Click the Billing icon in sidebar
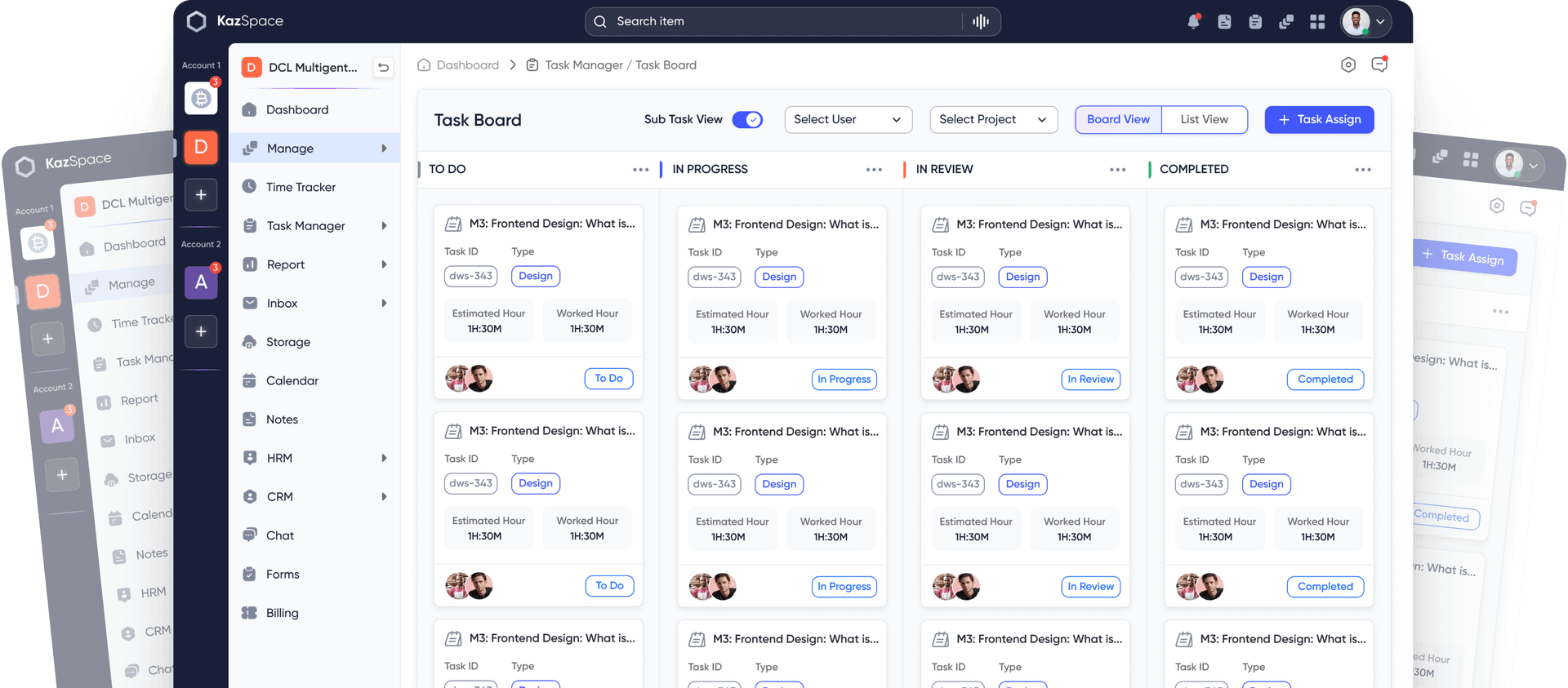 [250, 613]
